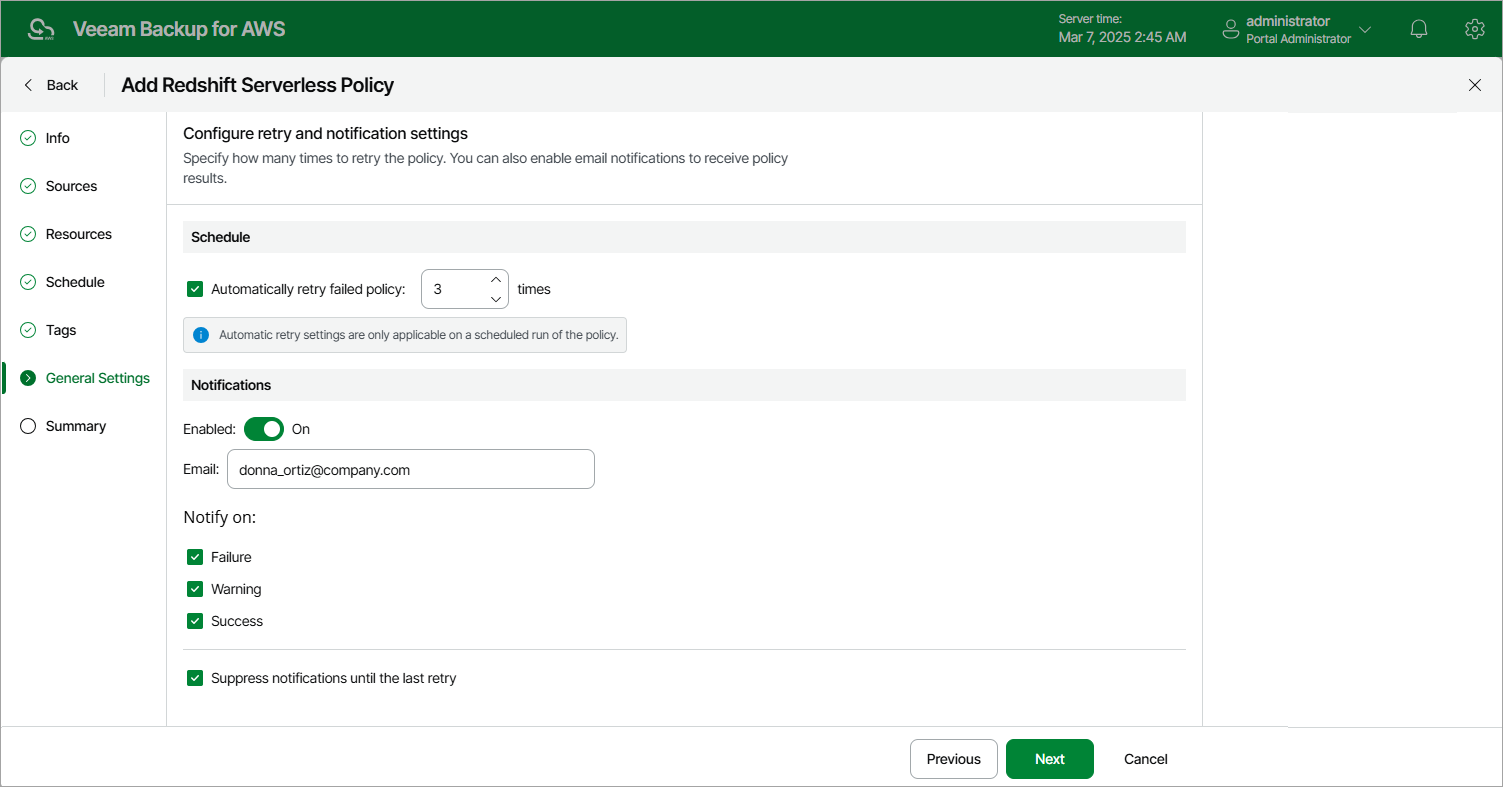The height and width of the screenshot is (787, 1503).
Task: Expand the administrator account dropdown
Action: click(x=1365, y=30)
